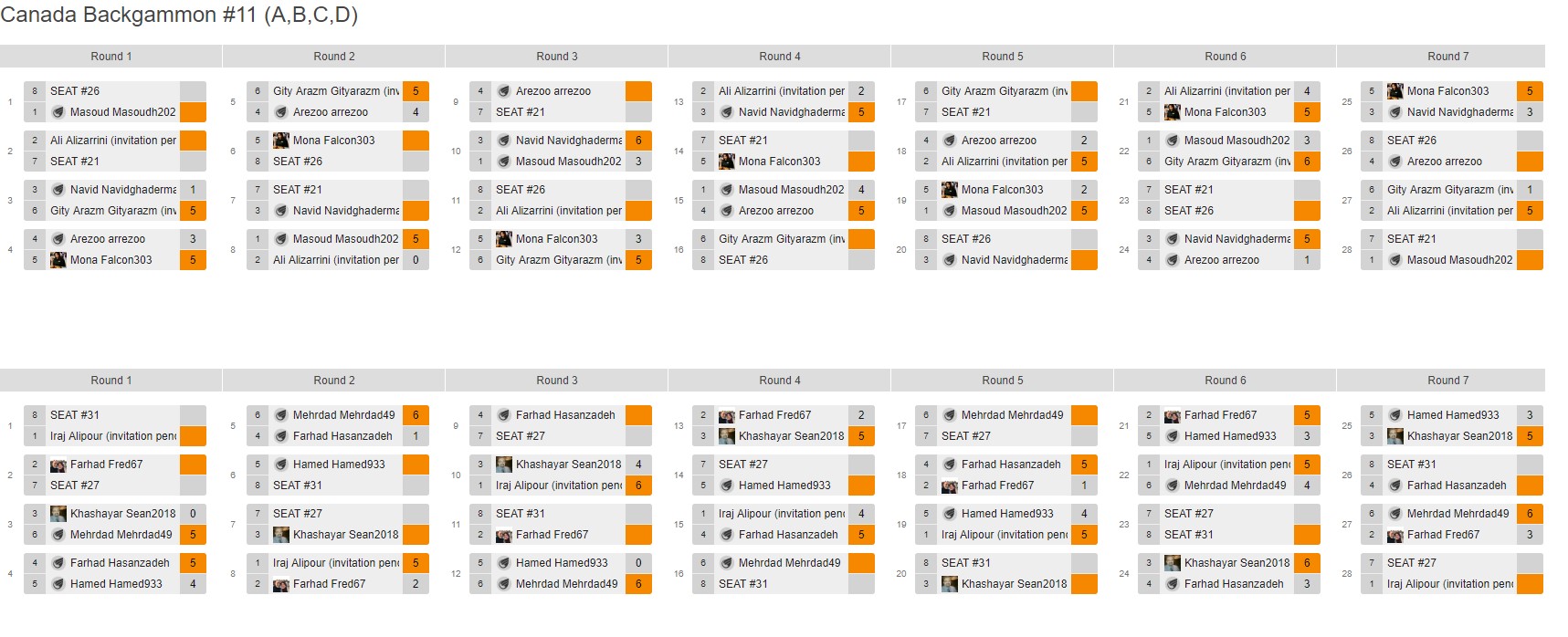Screen dimensions: 1568x637
Task: Select Round 4 header above Ali versus Navid match
Action: (x=779, y=57)
